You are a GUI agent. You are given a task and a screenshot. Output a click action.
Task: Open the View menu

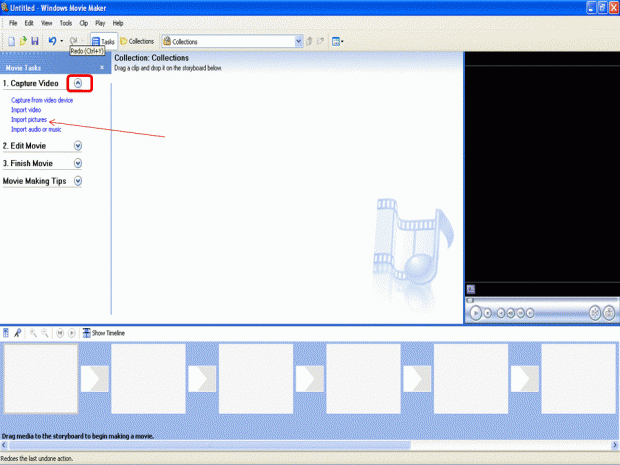click(x=47, y=23)
